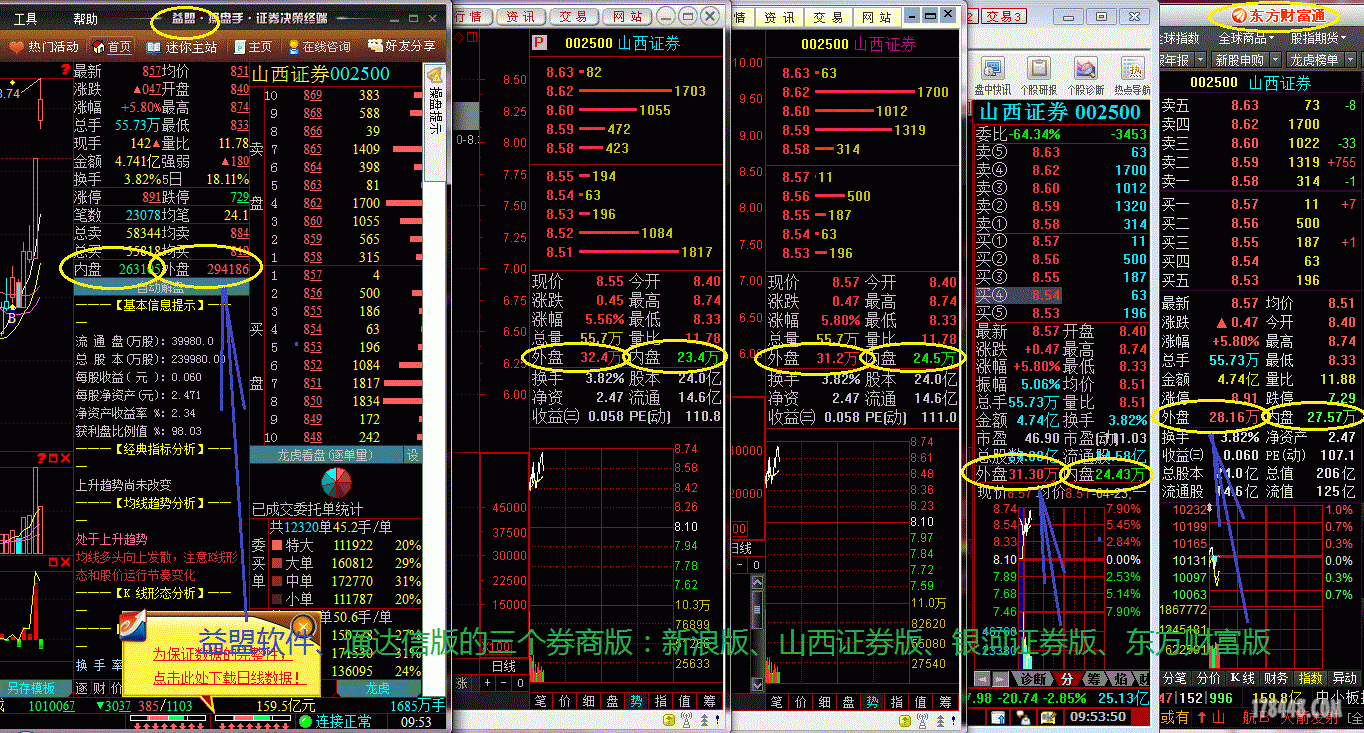The image size is (1364, 733).
Task: Select 盘 tab in third window
Action: (x=846, y=702)
